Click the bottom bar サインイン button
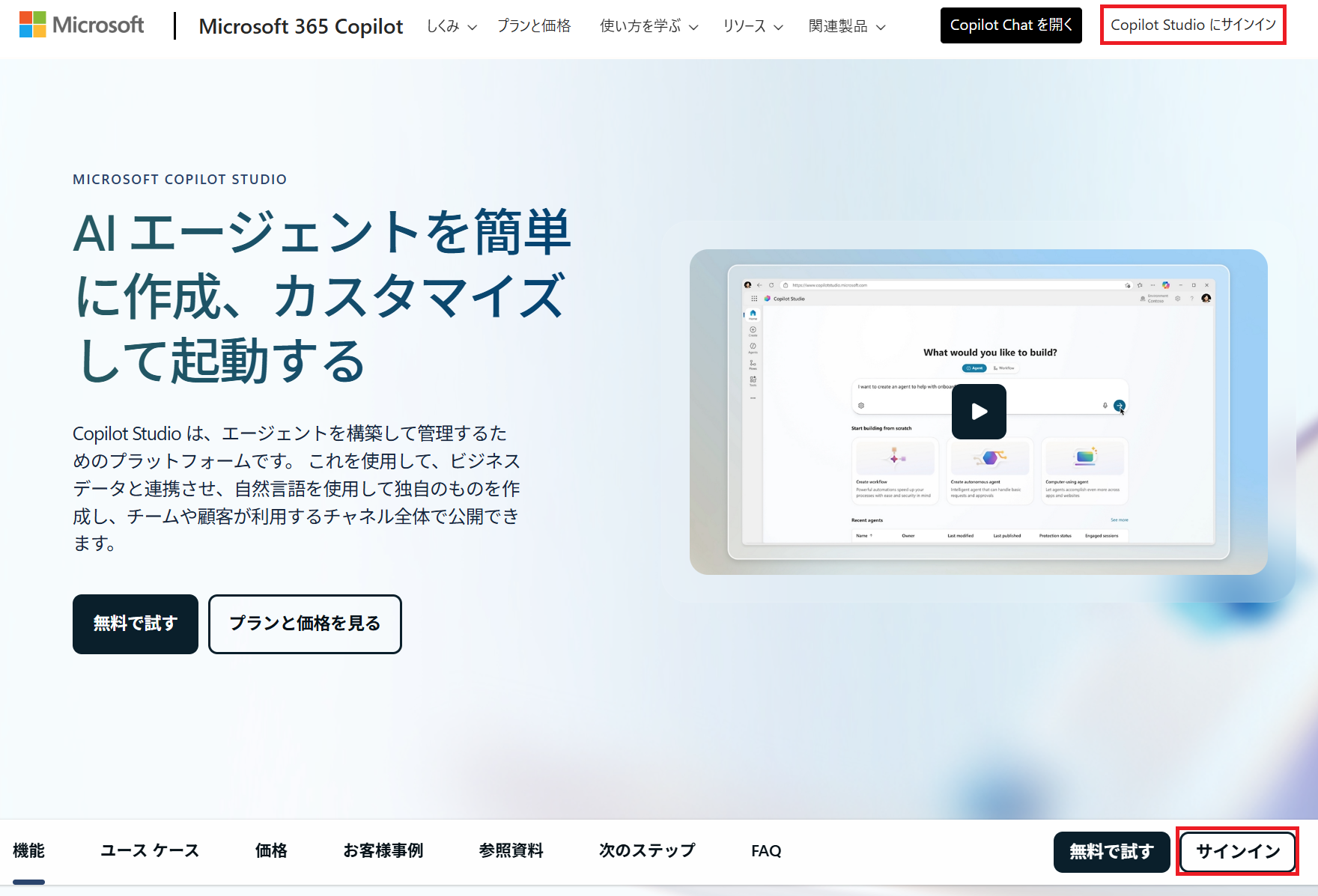 click(1238, 852)
